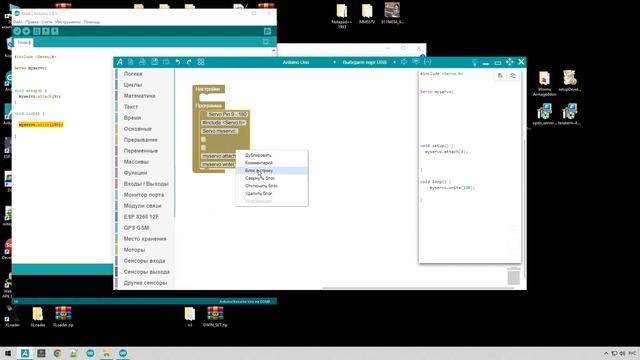Screen dimensions: 640x360
Task: Open the 'Входы / Выходы' block category
Action: click(x=144, y=184)
